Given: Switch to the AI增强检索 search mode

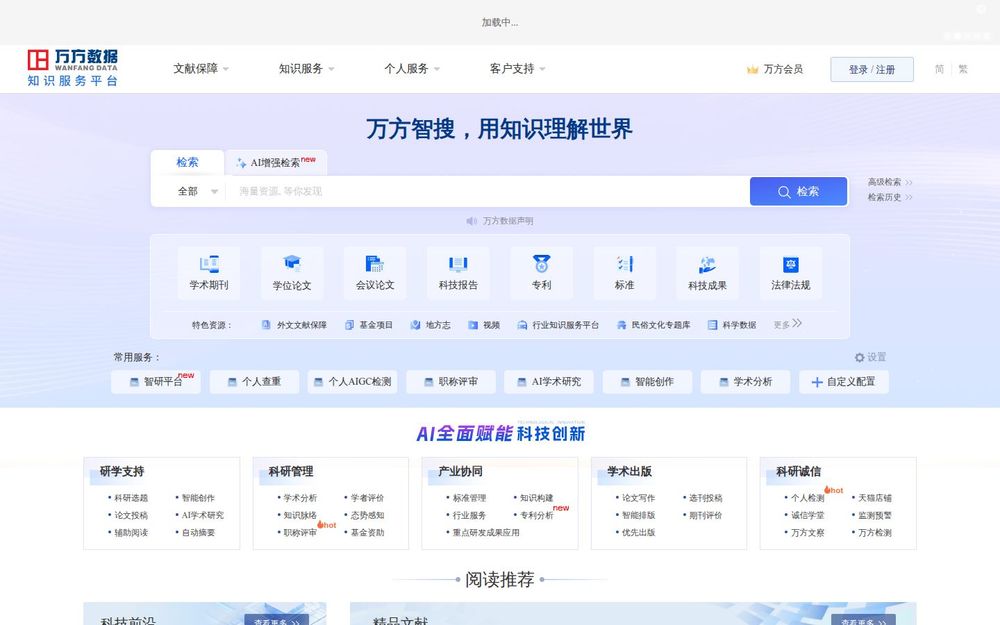Looking at the screenshot, I should point(277,160).
